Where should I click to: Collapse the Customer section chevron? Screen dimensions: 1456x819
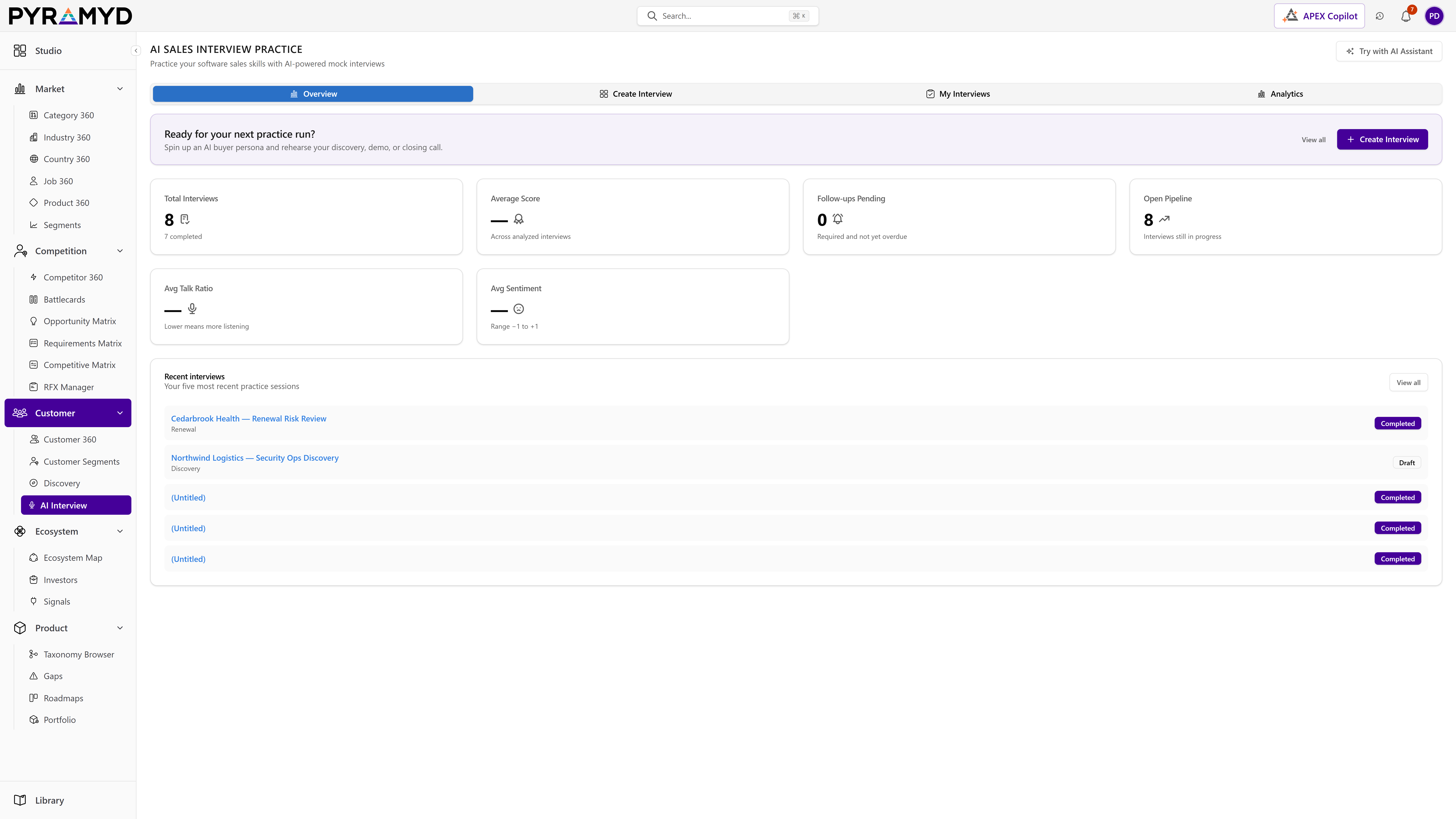point(120,413)
